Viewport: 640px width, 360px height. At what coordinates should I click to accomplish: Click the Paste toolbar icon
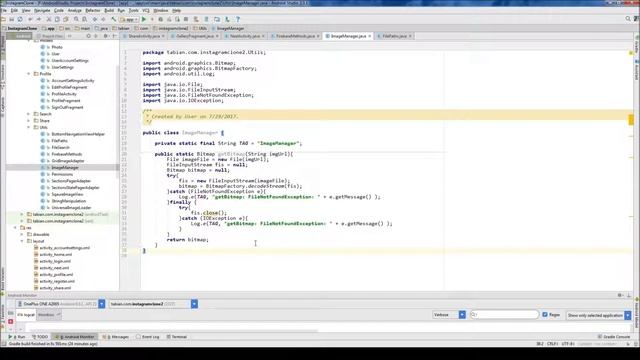tap(66, 19)
